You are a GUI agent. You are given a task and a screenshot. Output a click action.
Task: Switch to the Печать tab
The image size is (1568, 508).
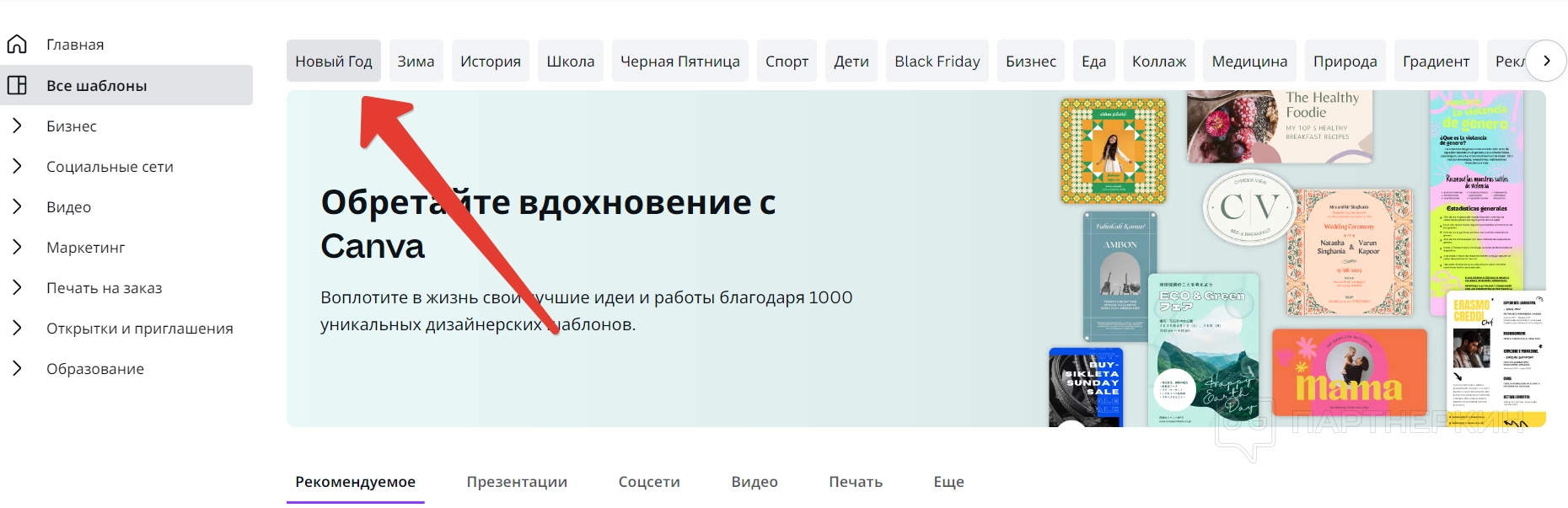pos(856,482)
